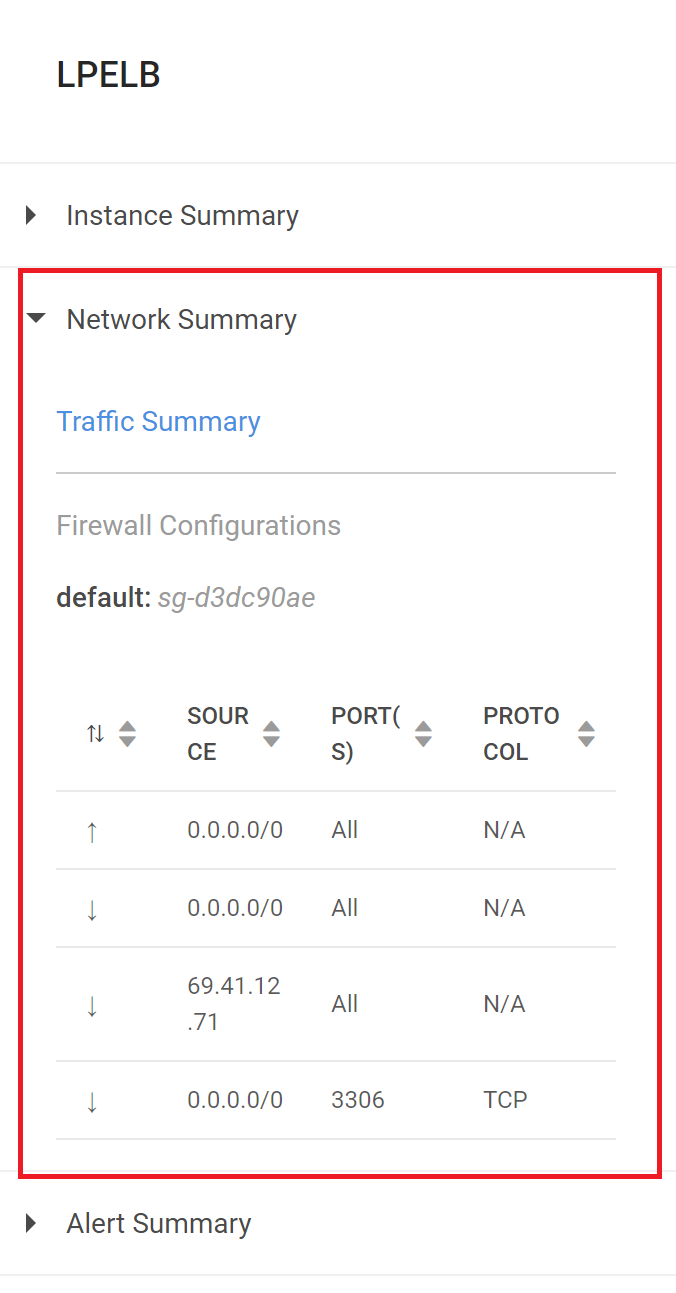Click the Alert Summary label
The image size is (676, 1293).
point(158,1223)
